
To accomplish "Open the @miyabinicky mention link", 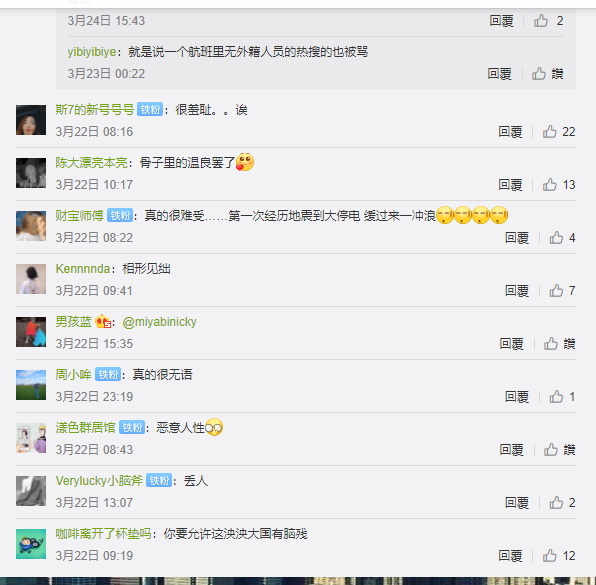I will point(159,322).
